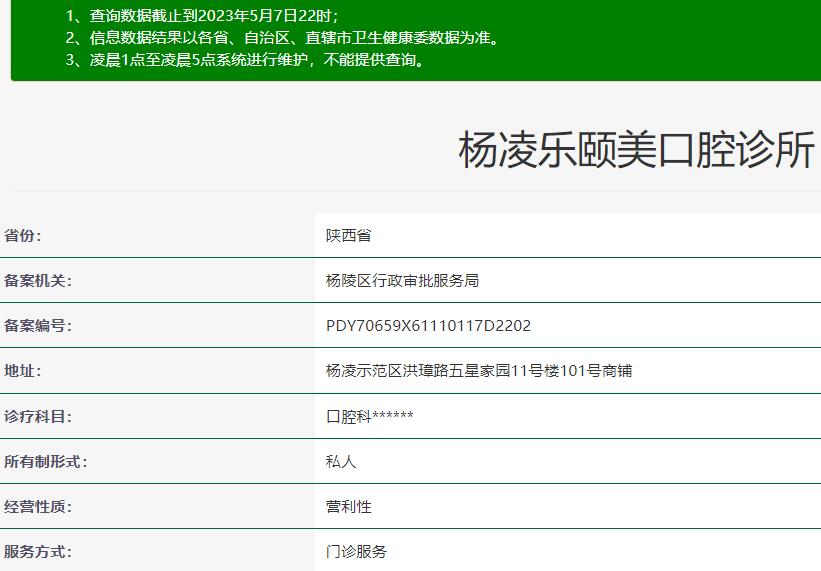The width and height of the screenshot is (821, 571).
Task: Click the 备案编号 label
Action: tap(38, 326)
